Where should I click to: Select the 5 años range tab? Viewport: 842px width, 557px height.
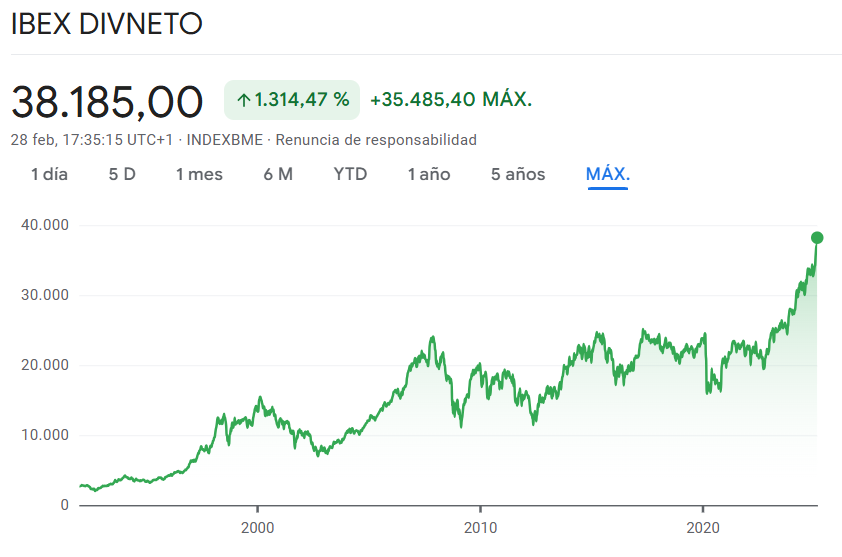click(x=518, y=174)
